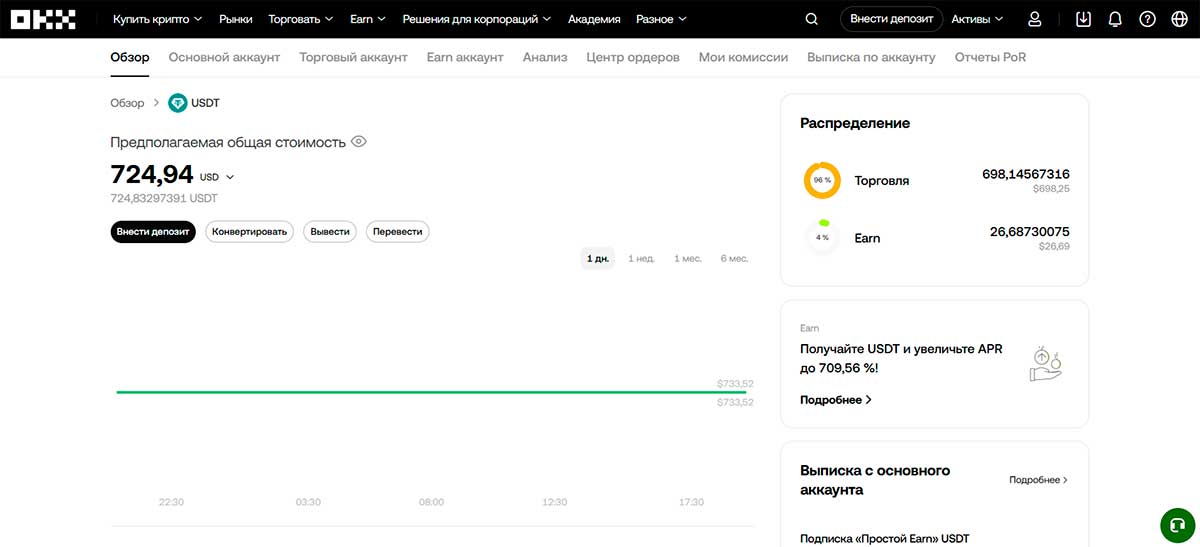Go back to Обзор breadcrumb
The height and width of the screenshot is (547, 1200).
tap(127, 103)
